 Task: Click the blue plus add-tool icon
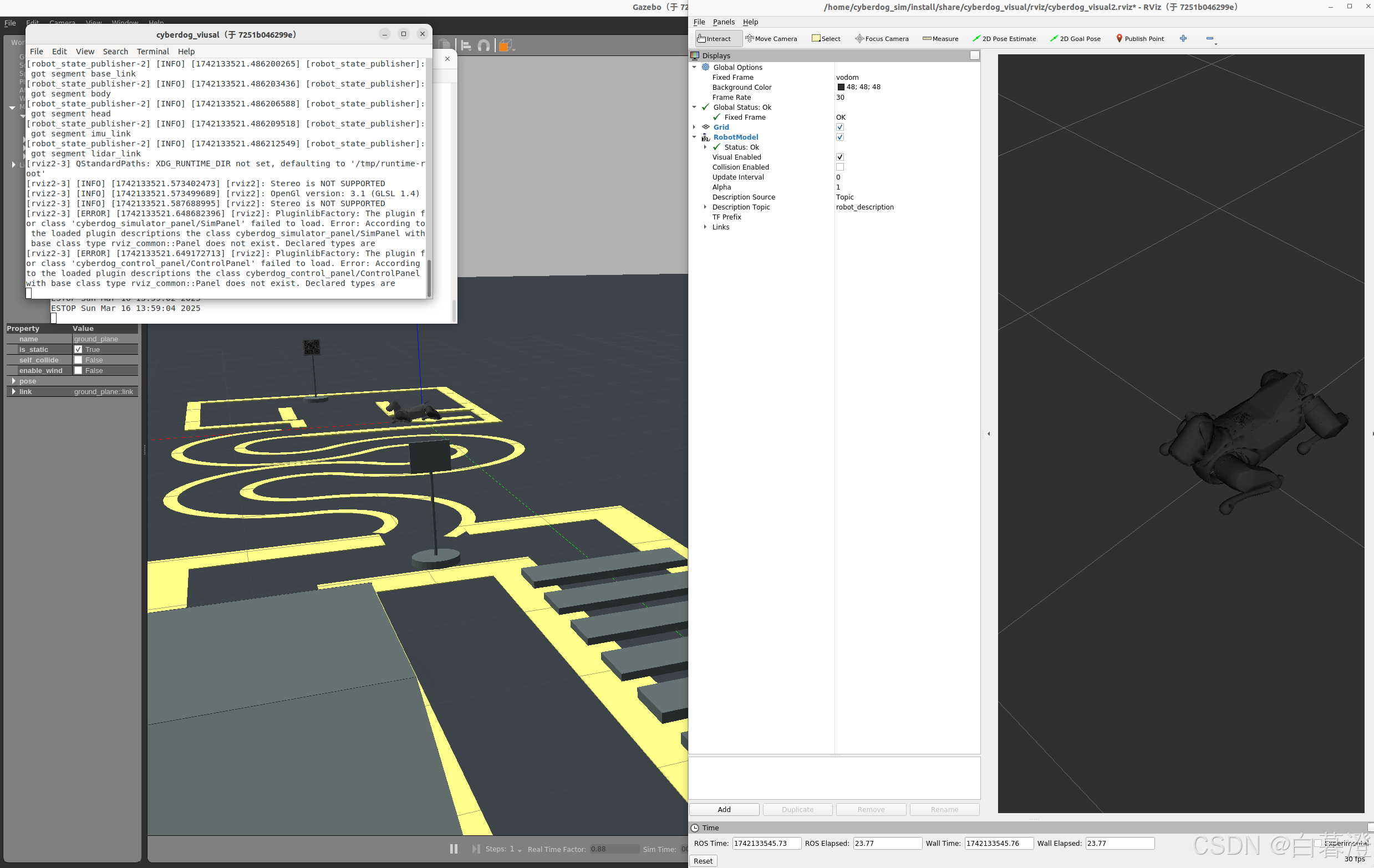pos(1183,38)
